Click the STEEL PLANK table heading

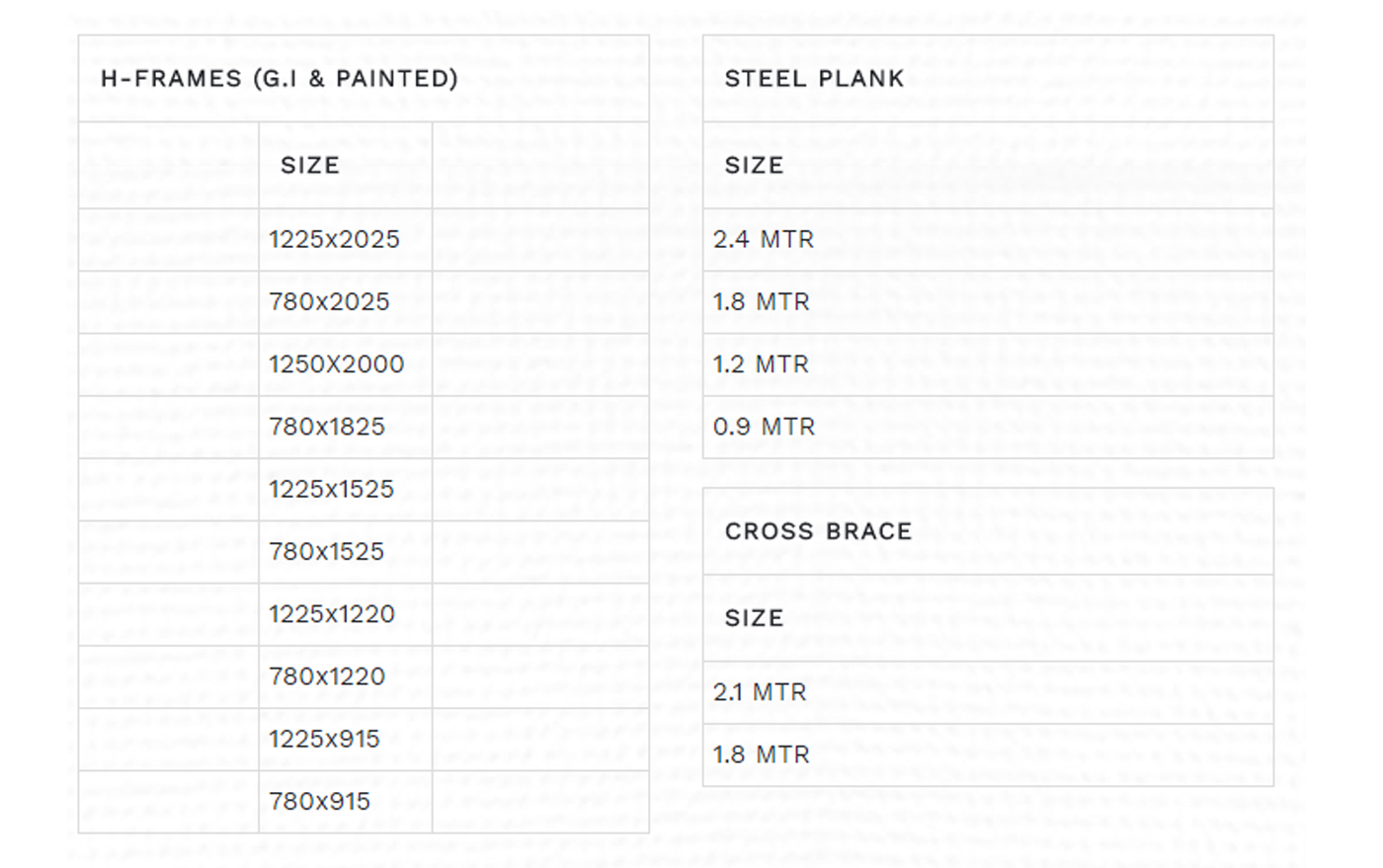(x=814, y=79)
